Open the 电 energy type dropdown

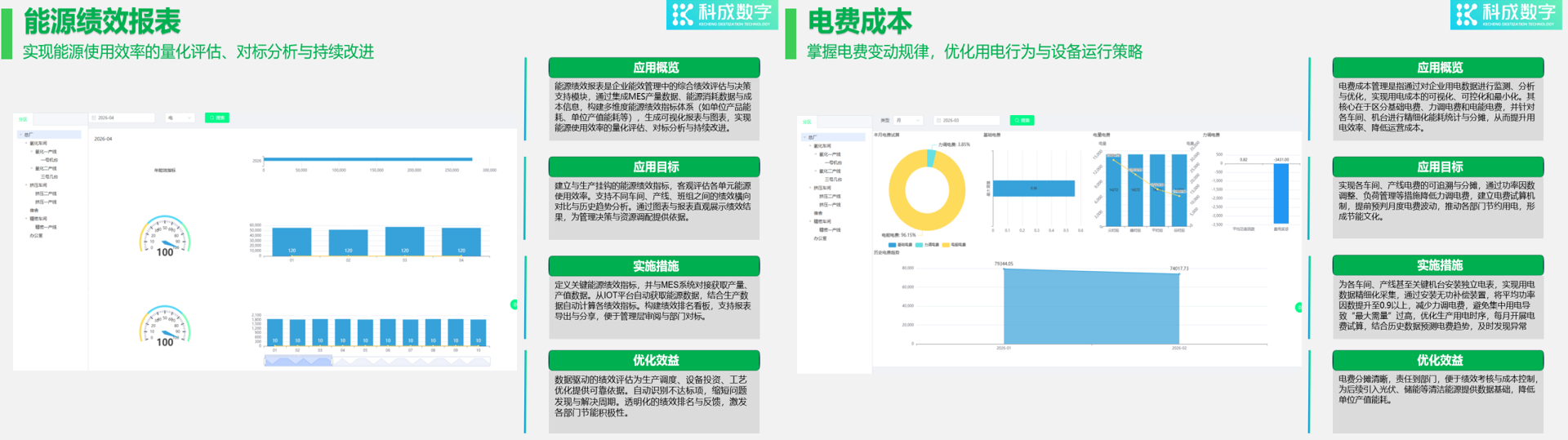pos(180,118)
